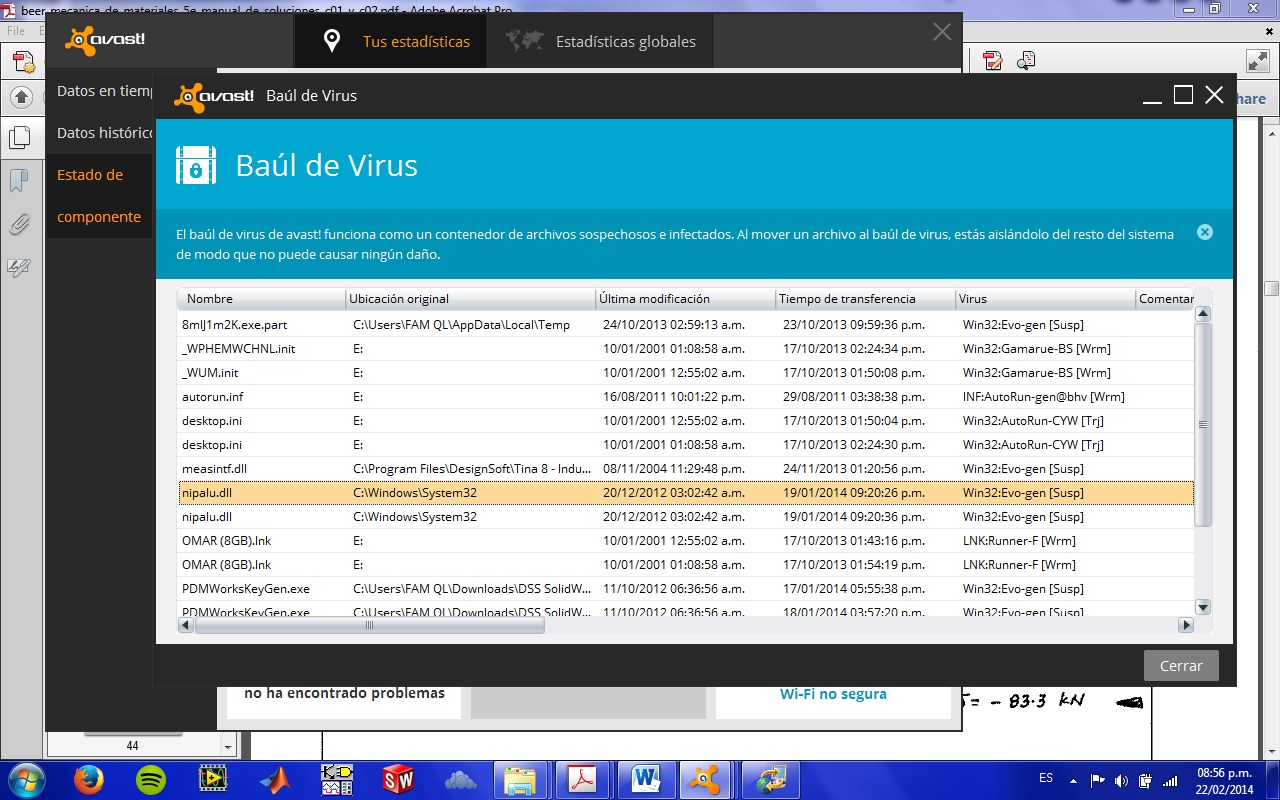
Task: Sort by Tiempo de transferencia column header
Action: (865, 299)
